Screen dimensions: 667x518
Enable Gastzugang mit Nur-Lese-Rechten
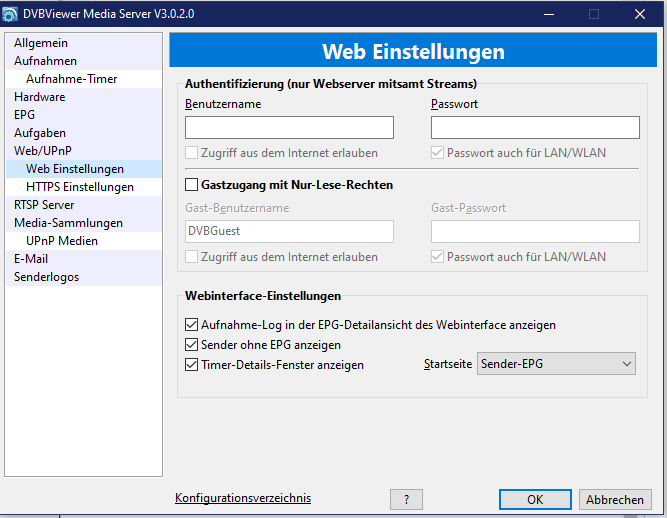click(191, 185)
